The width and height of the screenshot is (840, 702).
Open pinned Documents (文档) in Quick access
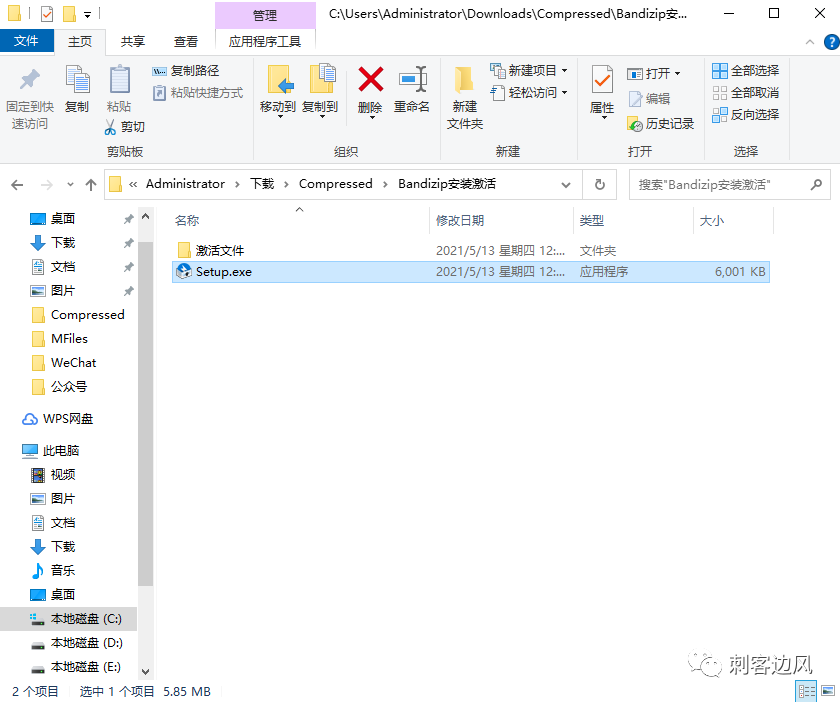pyautogui.click(x=63, y=267)
